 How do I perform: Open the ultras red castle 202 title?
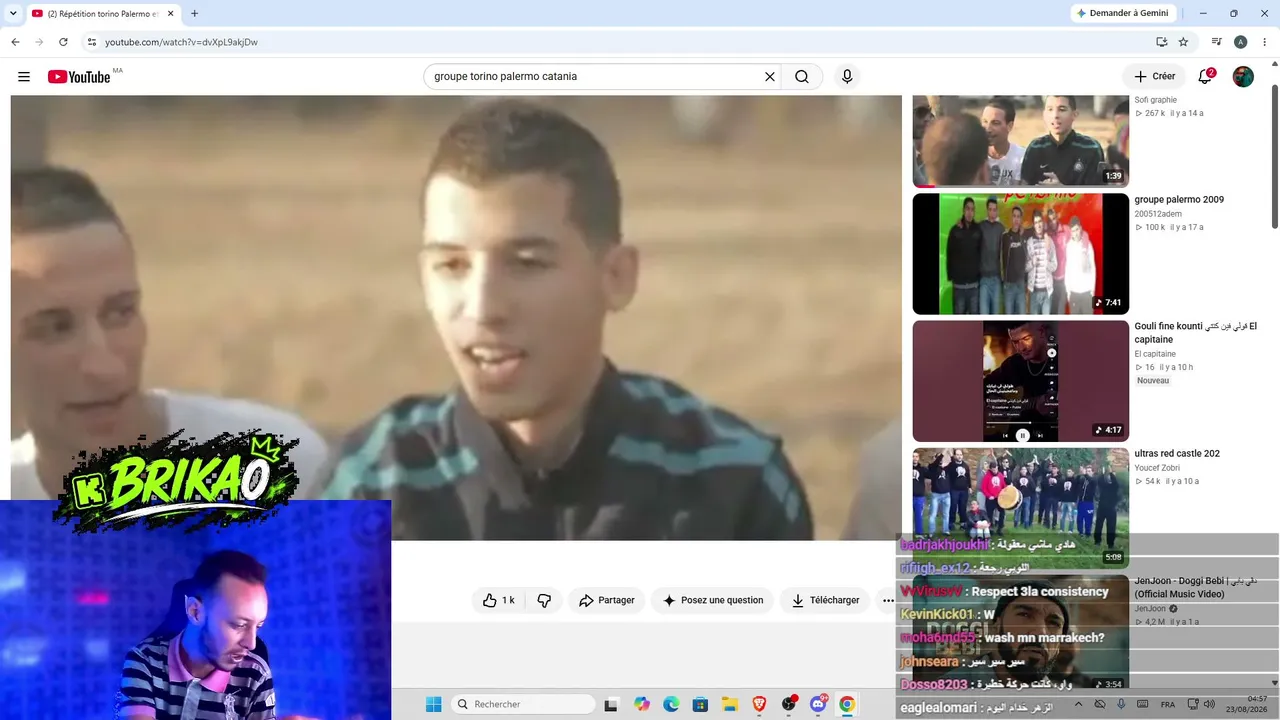tap(1177, 454)
